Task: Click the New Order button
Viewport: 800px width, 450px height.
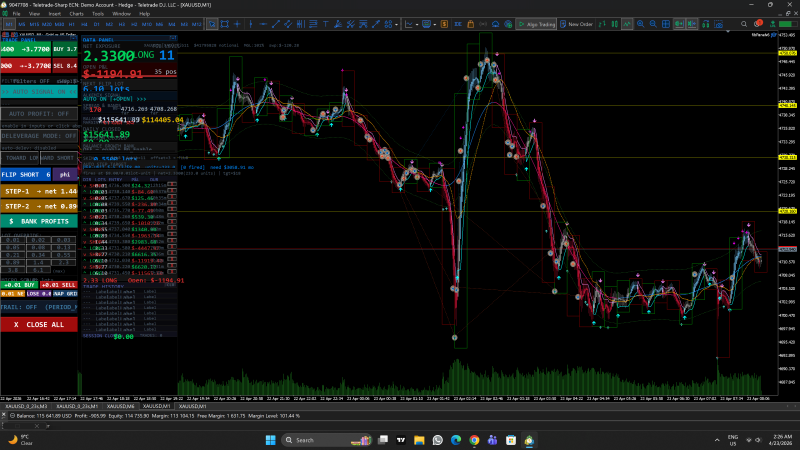Action: [x=576, y=24]
